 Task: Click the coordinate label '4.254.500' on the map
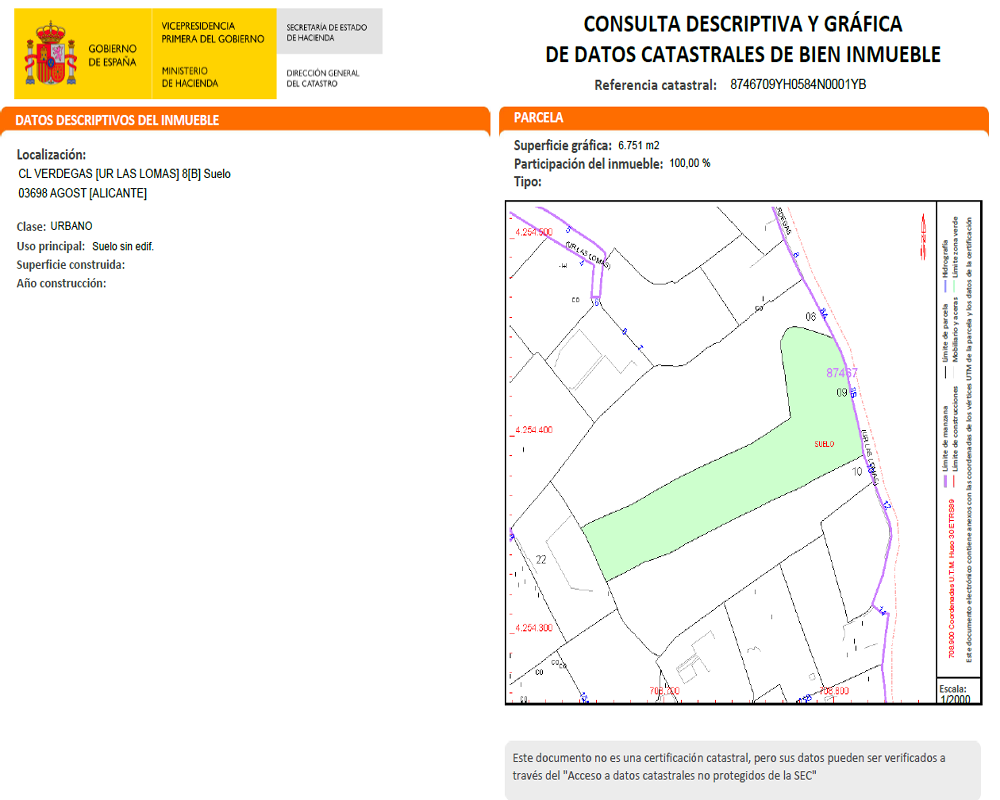(x=533, y=232)
